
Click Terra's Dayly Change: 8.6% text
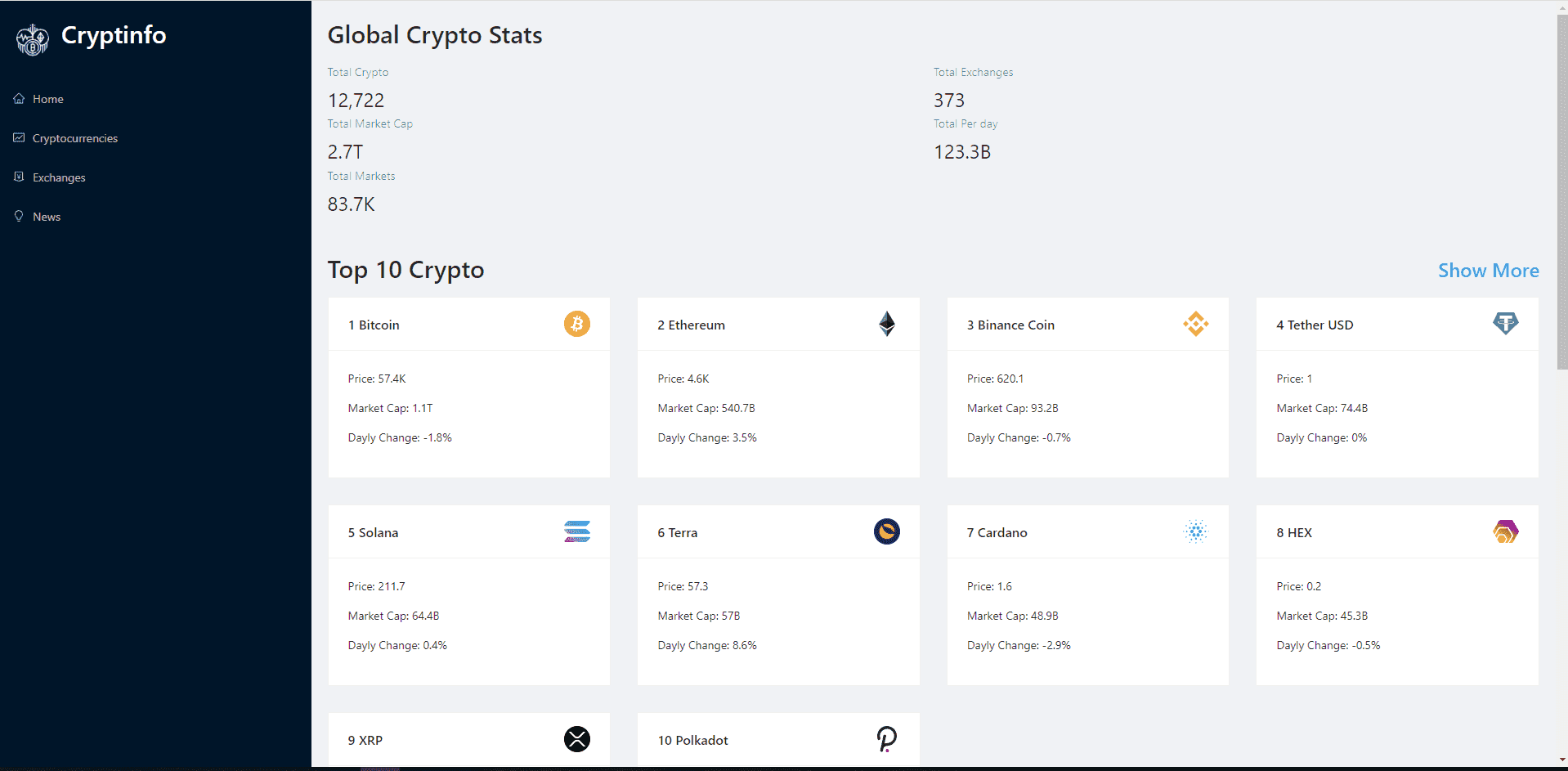click(707, 645)
